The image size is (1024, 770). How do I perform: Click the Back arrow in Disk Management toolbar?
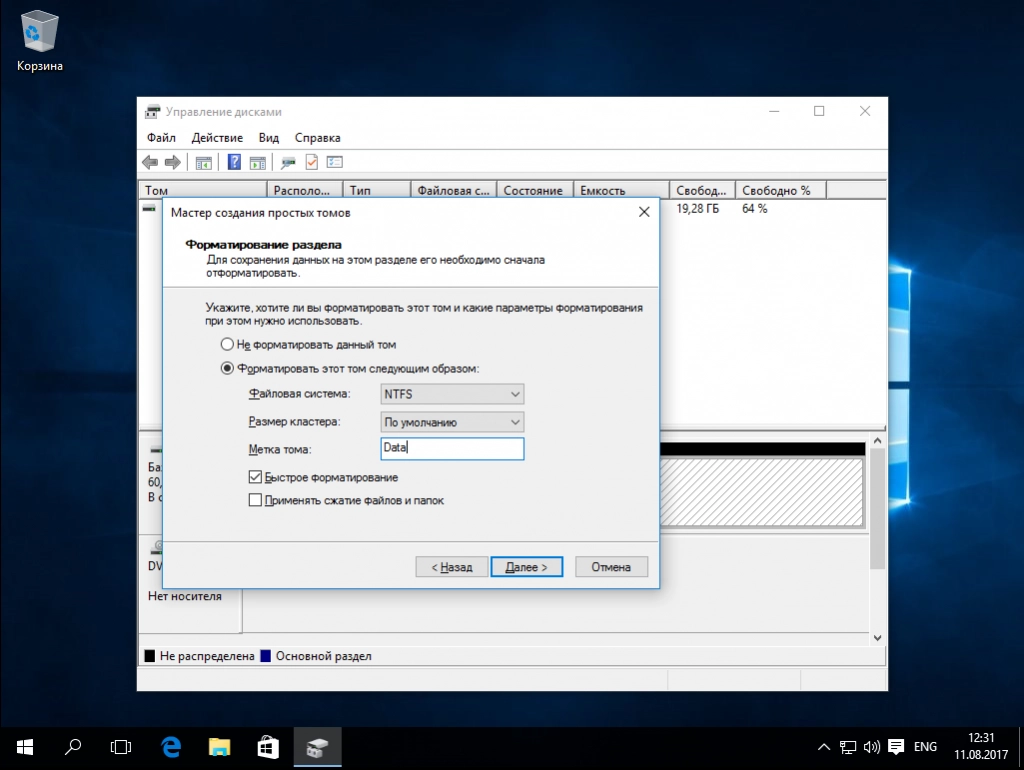coord(150,162)
